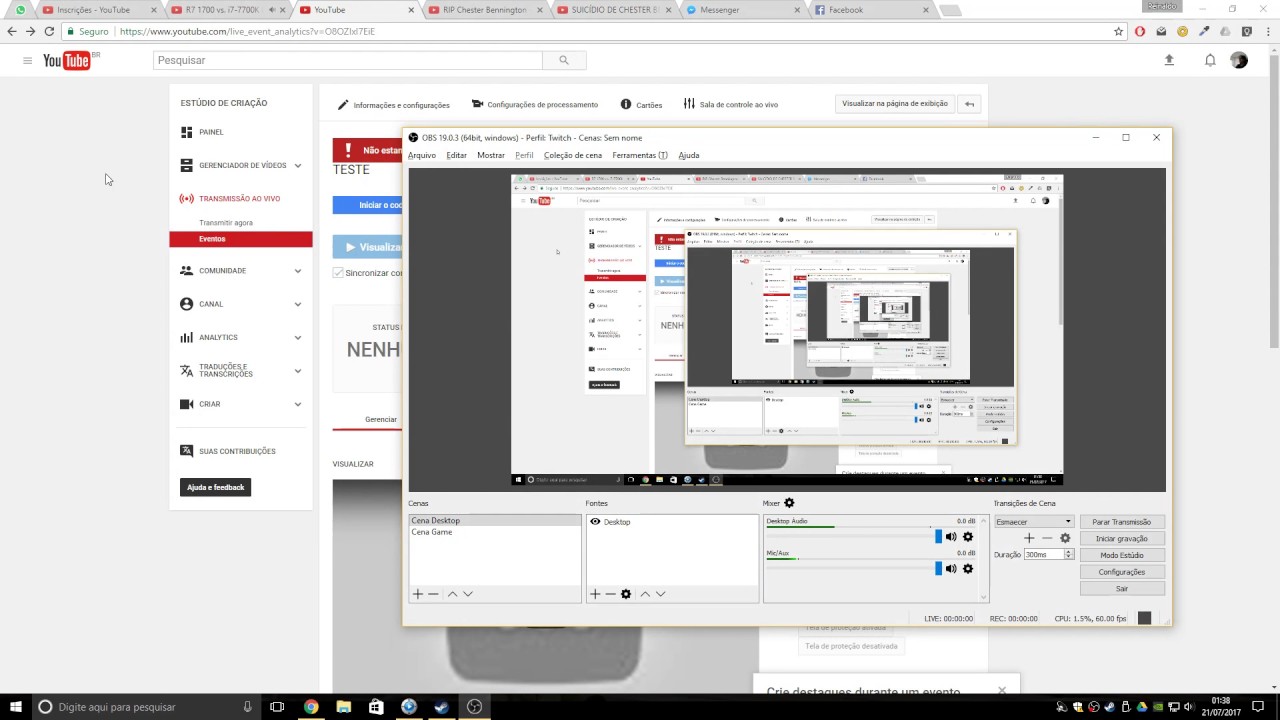Viewport: 1280px width, 720px height.
Task: Open YouTube notifications bell
Action: [x=1210, y=60]
